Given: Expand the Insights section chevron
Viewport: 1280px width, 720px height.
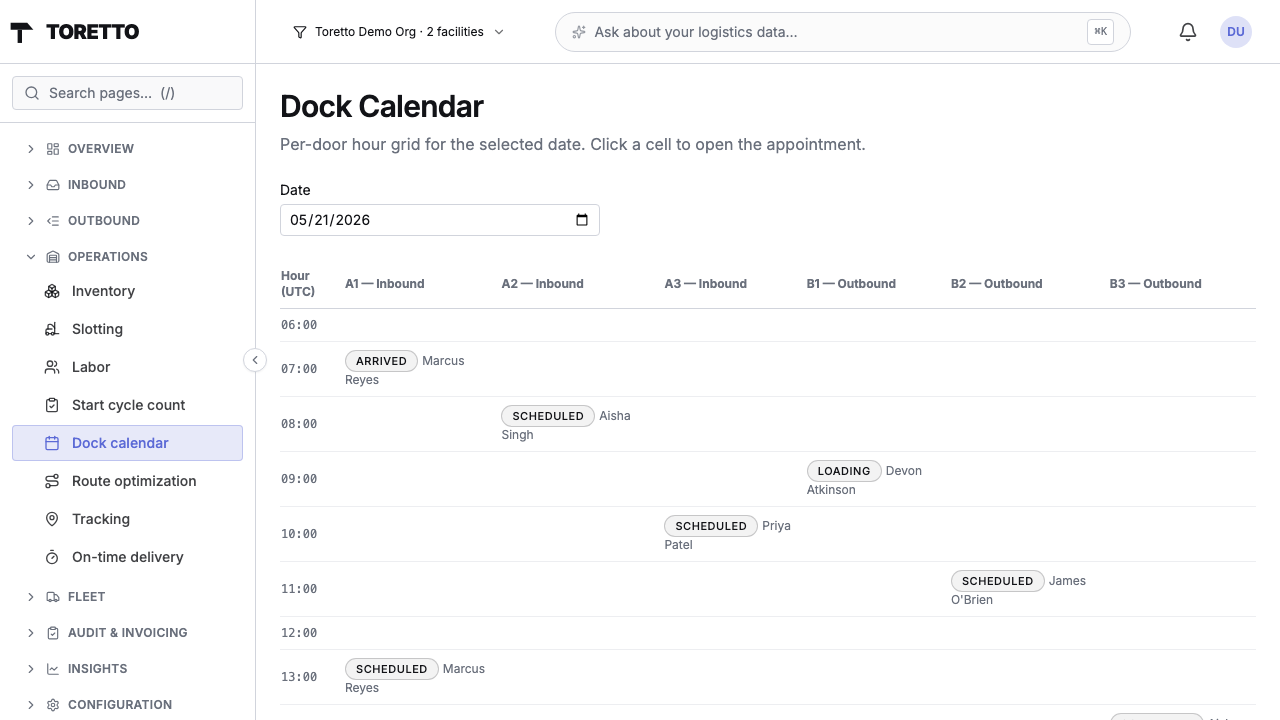Looking at the screenshot, I should [31, 669].
